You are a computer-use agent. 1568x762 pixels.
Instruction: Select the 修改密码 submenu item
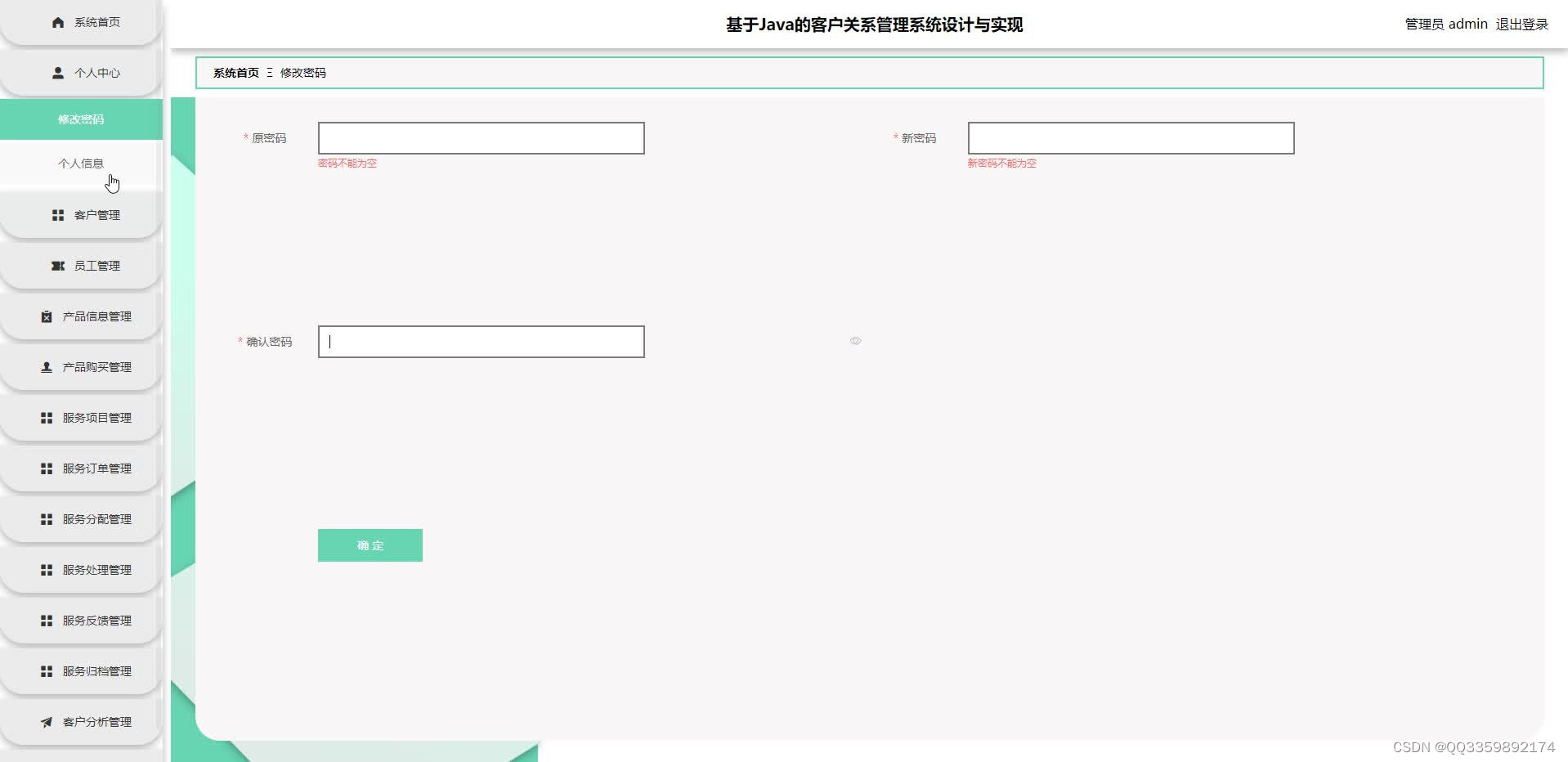click(81, 119)
